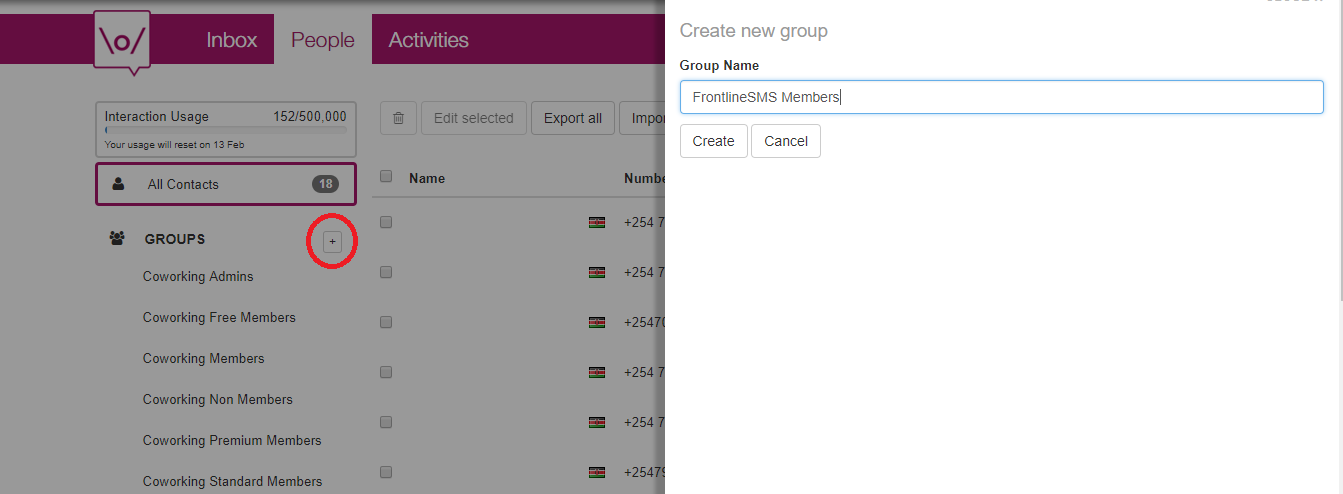Click the GROUPS section heading
The image size is (1343, 494).
[x=175, y=239]
